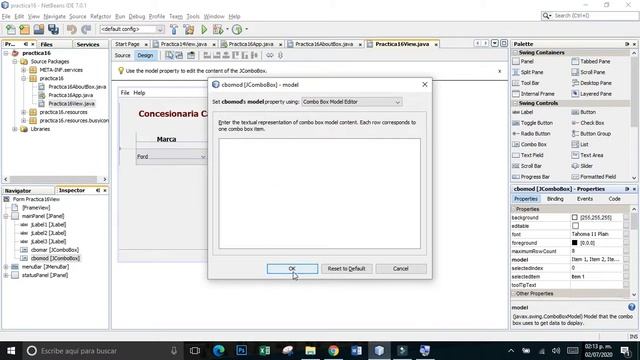The width and height of the screenshot is (640, 360).
Task: Switch to the Practica16App.java tab
Action: [251, 44]
